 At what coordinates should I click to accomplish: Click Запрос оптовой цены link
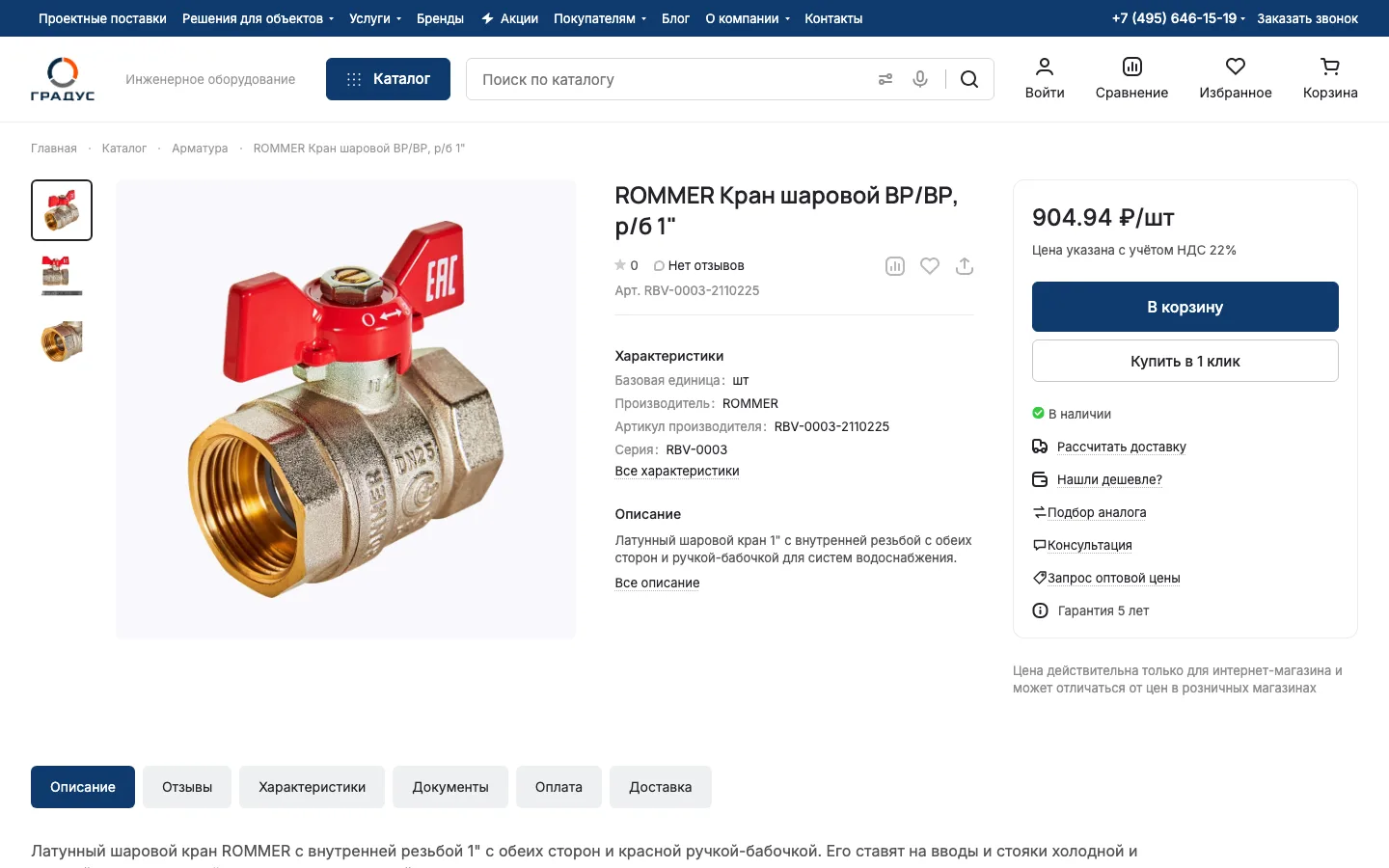(1114, 578)
